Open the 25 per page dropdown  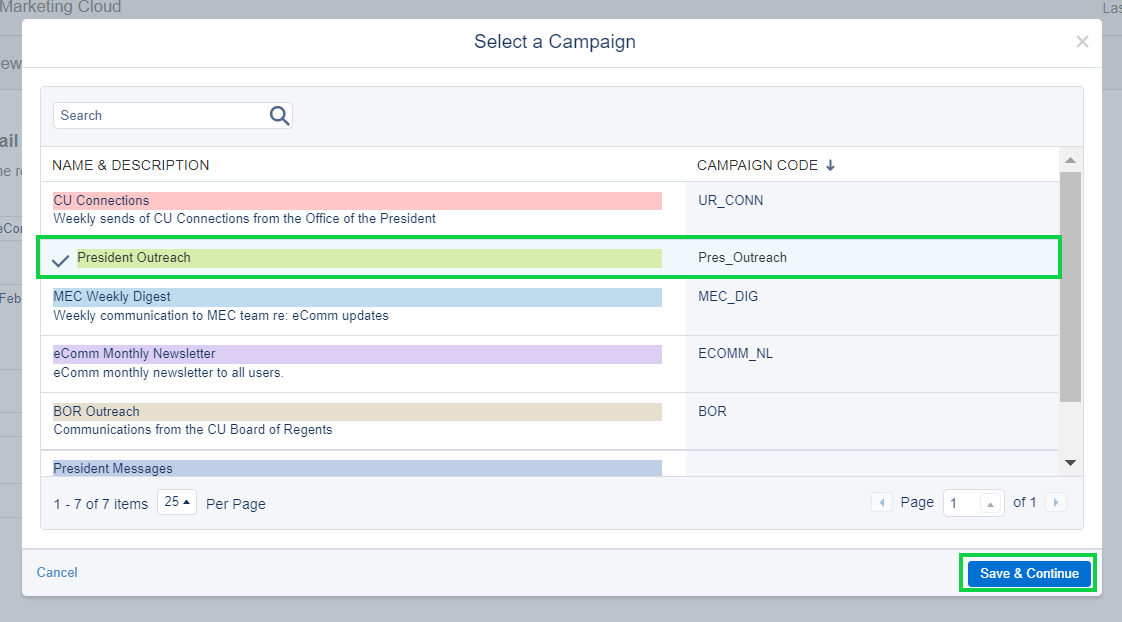[177, 502]
